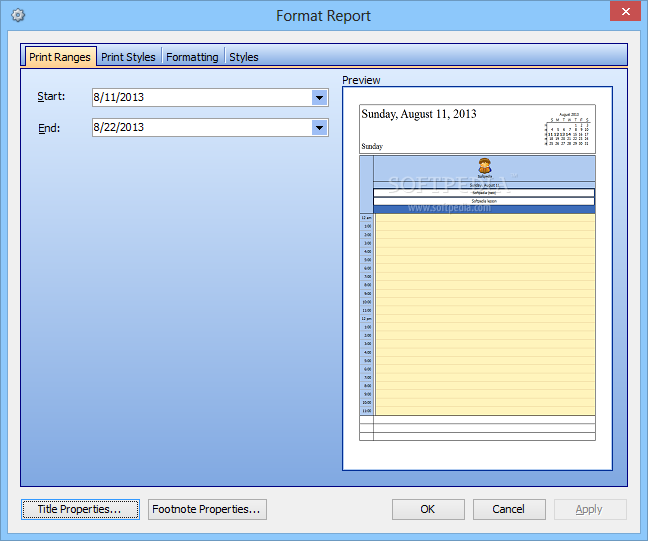Go to the Styles tab
Image resolution: width=648 pixels, height=541 pixels.
244,57
